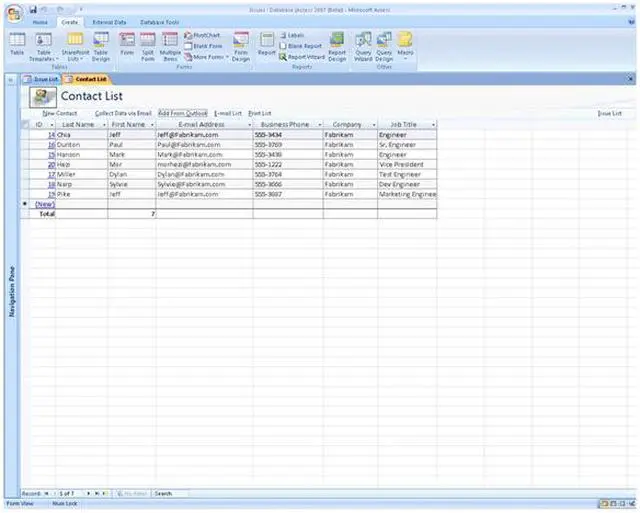The height and width of the screenshot is (513, 640).
Task: Open Last Name column filter dropdown
Action: point(103,125)
